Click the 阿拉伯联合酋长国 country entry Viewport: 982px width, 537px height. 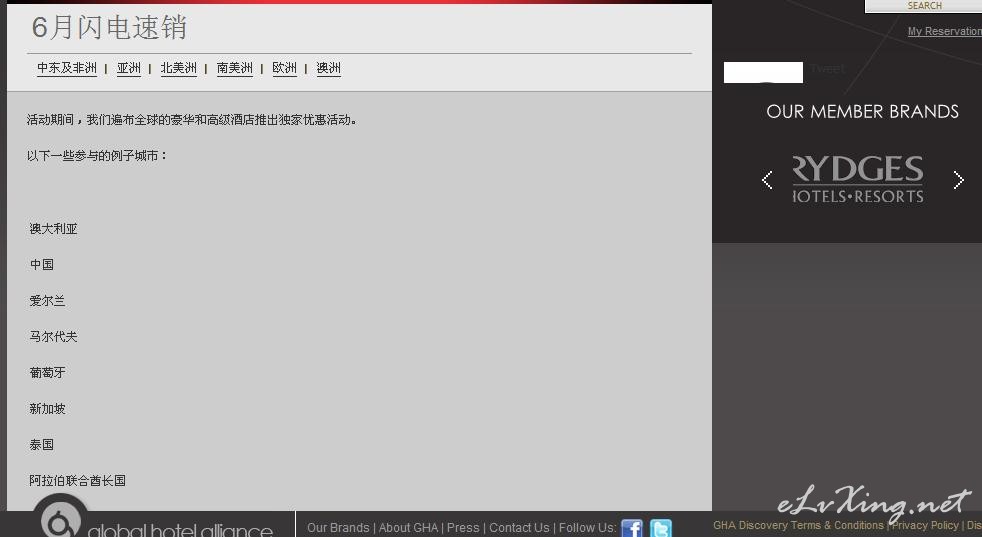78,481
